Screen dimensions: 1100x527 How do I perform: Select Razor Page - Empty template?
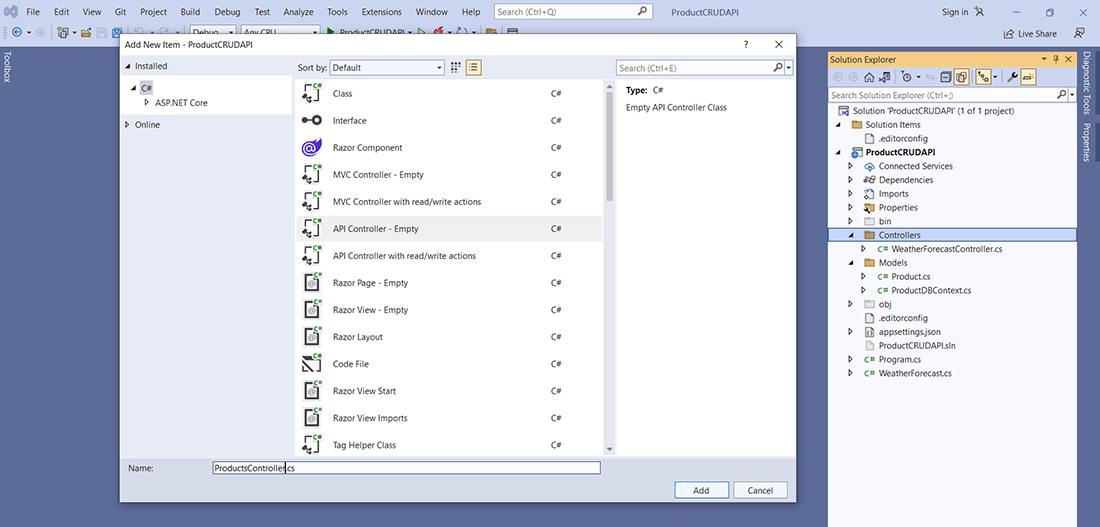[x=449, y=283]
